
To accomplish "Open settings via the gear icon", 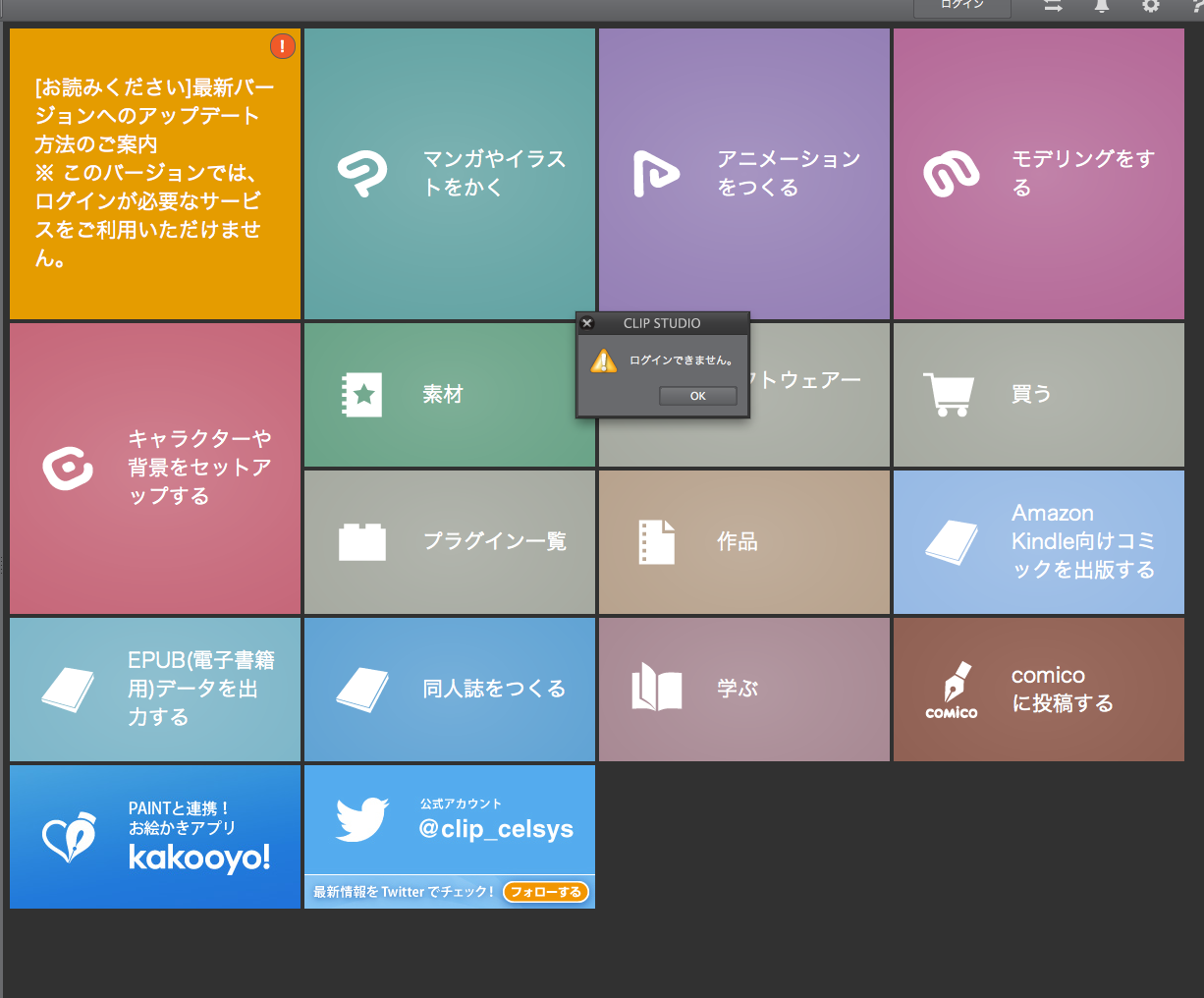I will tap(1150, 6).
